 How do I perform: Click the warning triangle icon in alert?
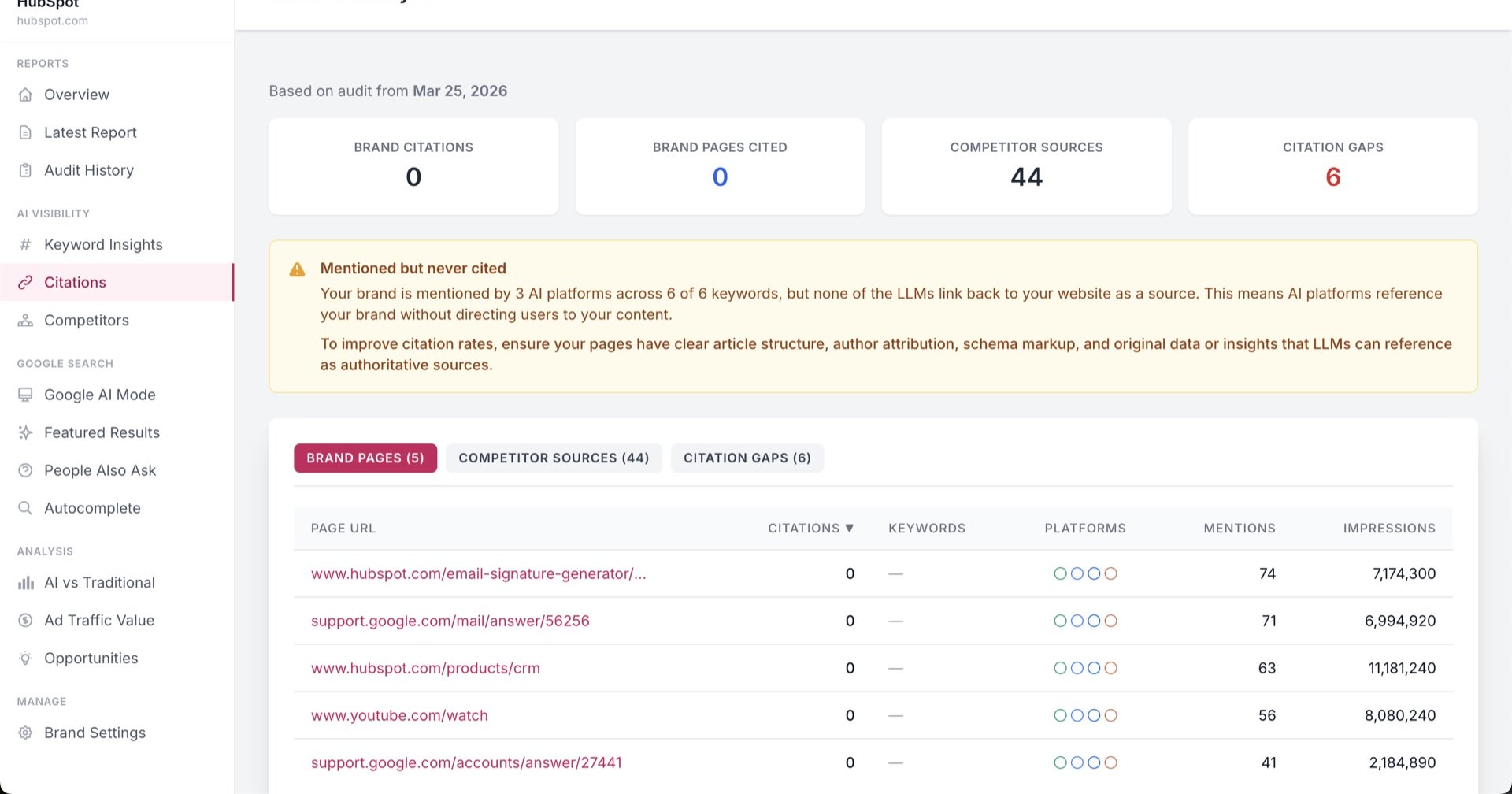[297, 269]
